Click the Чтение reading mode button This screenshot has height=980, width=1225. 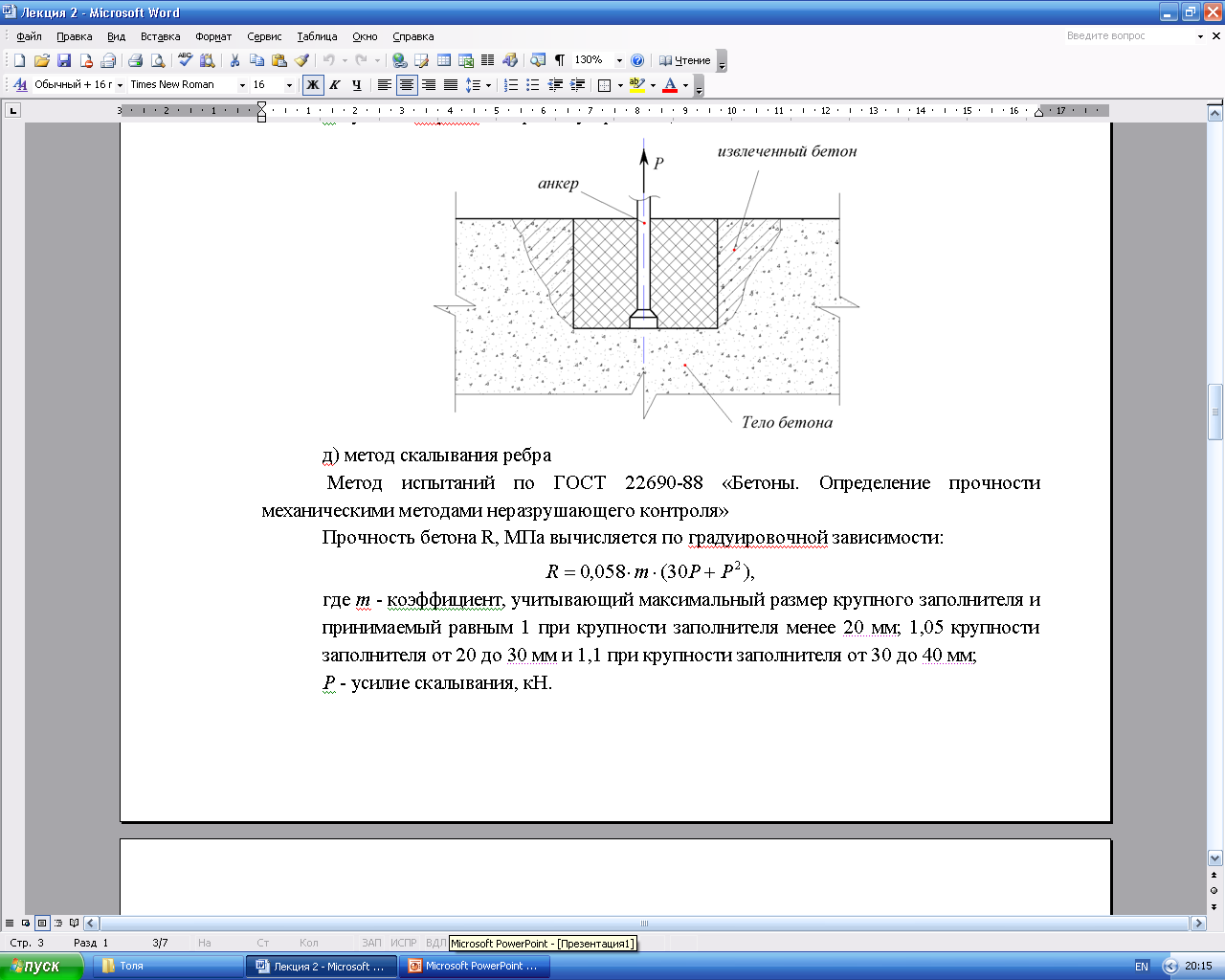(x=685, y=60)
